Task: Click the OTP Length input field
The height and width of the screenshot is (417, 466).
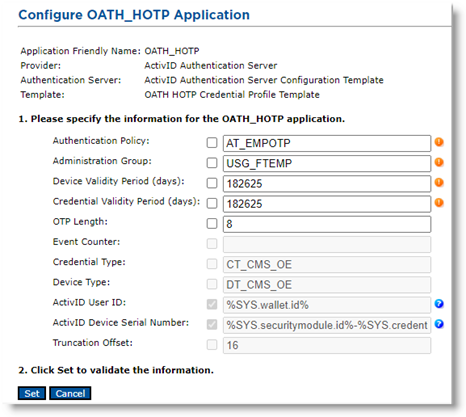Action: pyautogui.click(x=327, y=224)
